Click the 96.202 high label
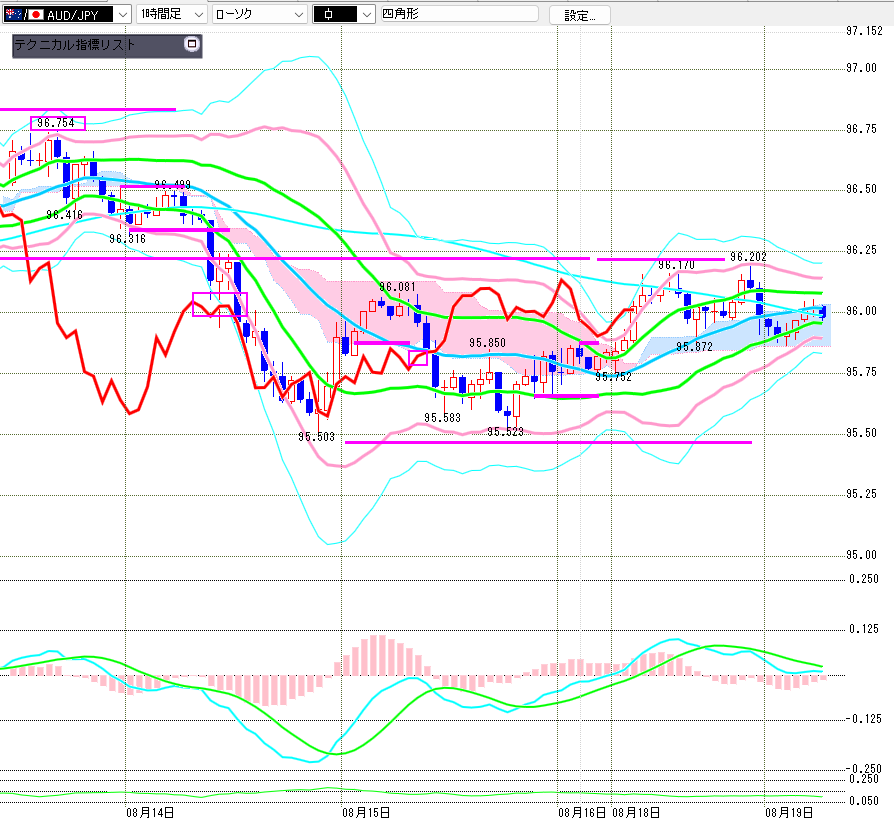 pyautogui.click(x=749, y=257)
